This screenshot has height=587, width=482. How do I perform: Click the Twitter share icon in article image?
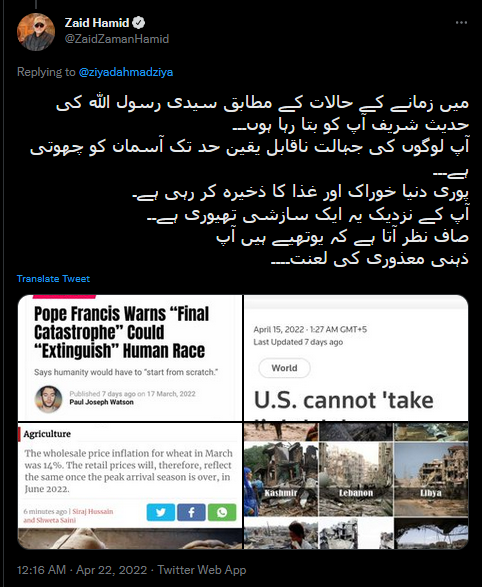pyautogui.click(x=161, y=512)
